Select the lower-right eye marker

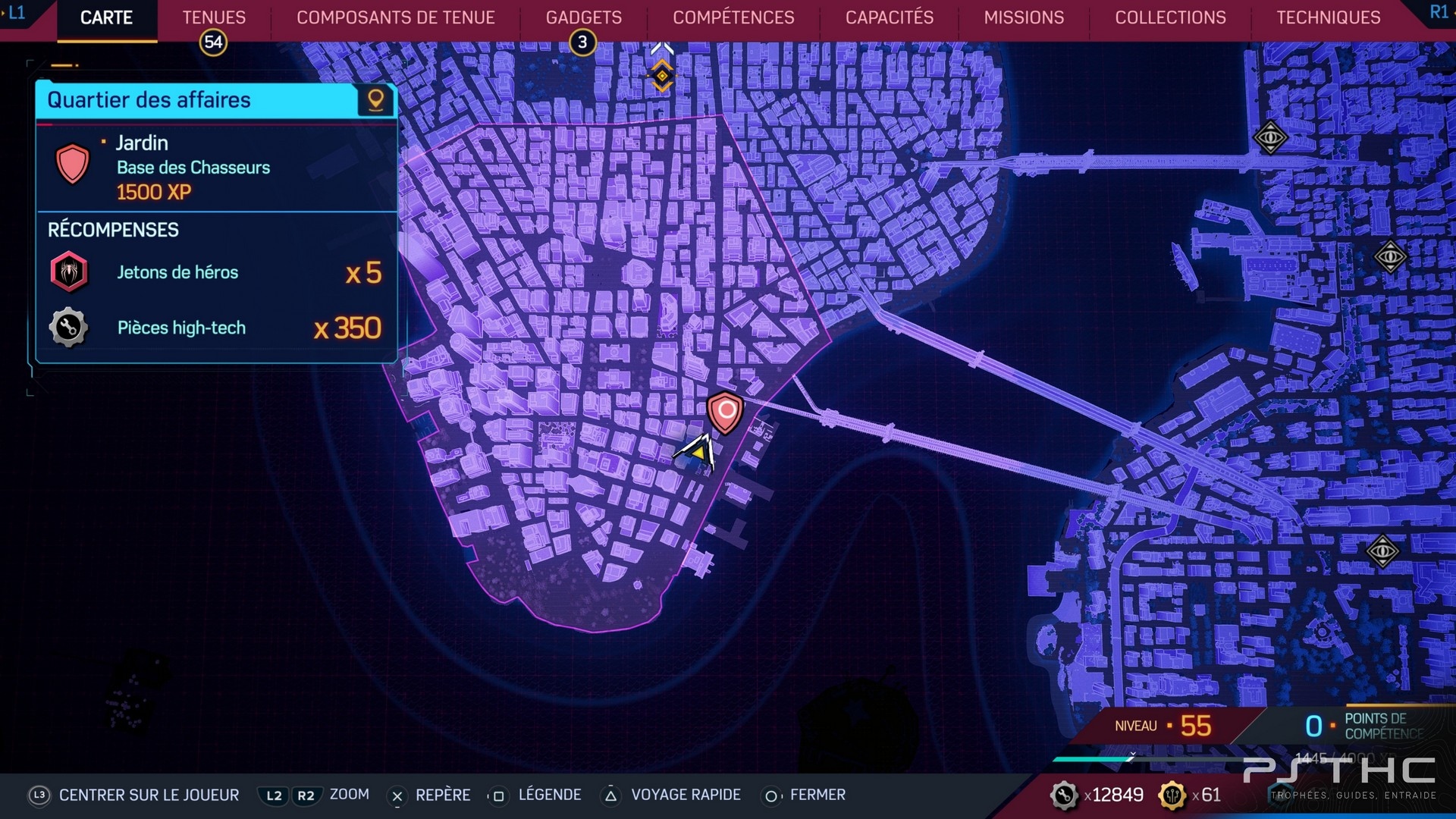click(x=1382, y=551)
